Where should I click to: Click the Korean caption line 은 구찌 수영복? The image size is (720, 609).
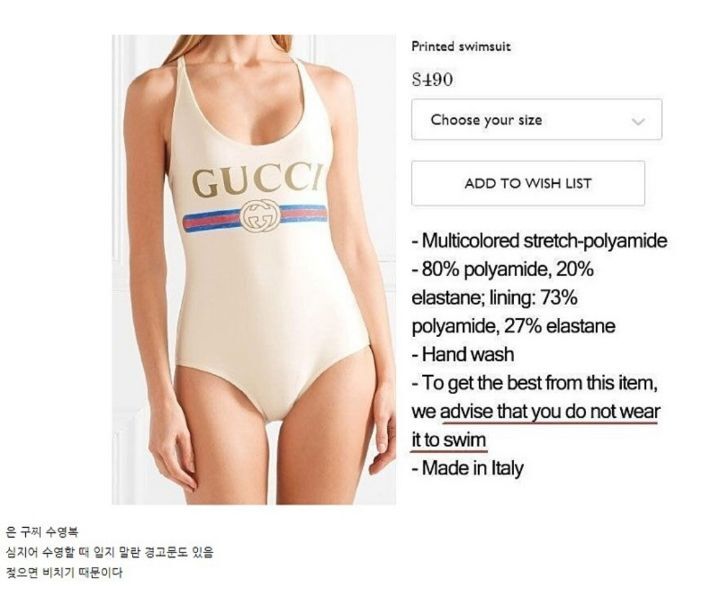tap(42, 532)
